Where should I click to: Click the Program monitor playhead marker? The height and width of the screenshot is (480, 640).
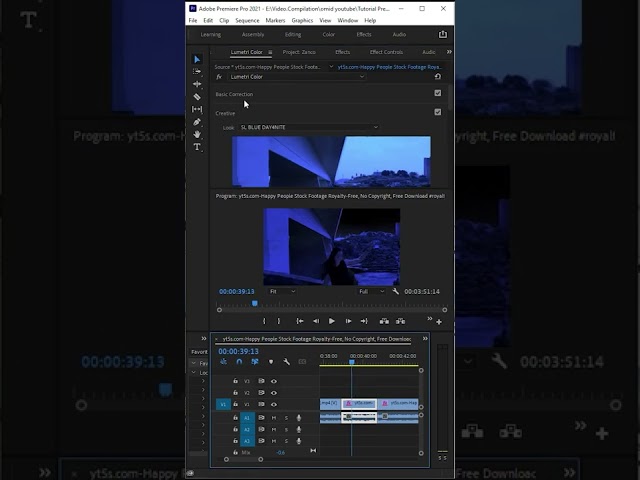(x=255, y=304)
